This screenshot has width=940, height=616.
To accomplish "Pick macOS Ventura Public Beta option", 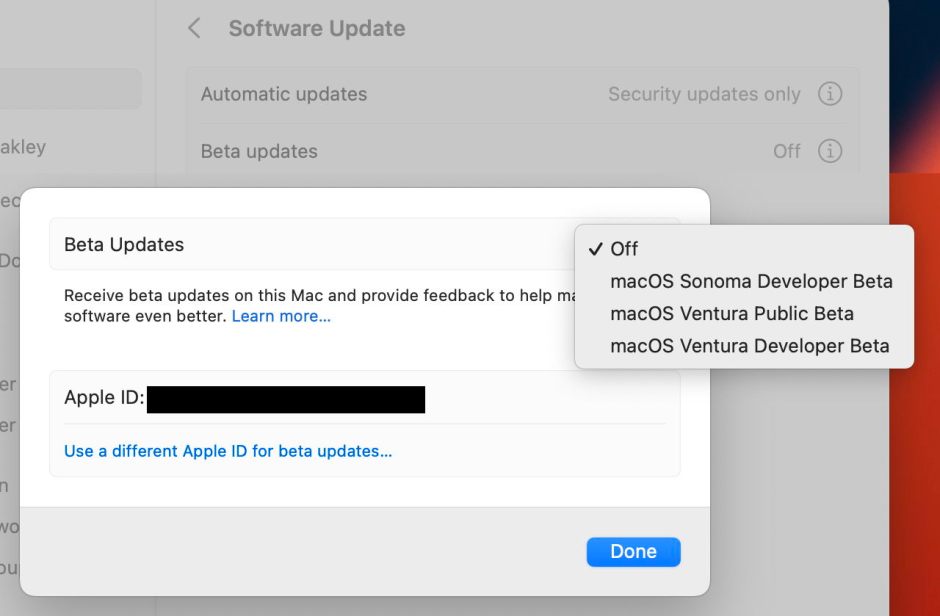I will coord(732,314).
